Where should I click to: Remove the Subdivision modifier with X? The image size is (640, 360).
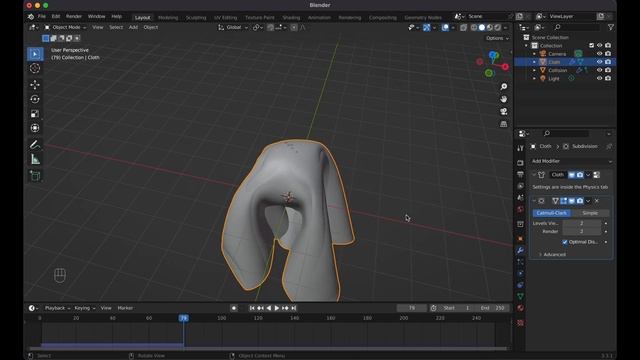pyautogui.click(x=597, y=201)
